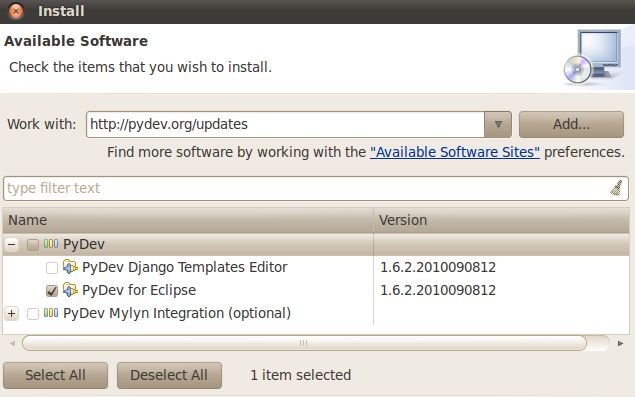The image size is (635, 397).
Task: Check the PyDev category checkbox
Action: [32, 244]
